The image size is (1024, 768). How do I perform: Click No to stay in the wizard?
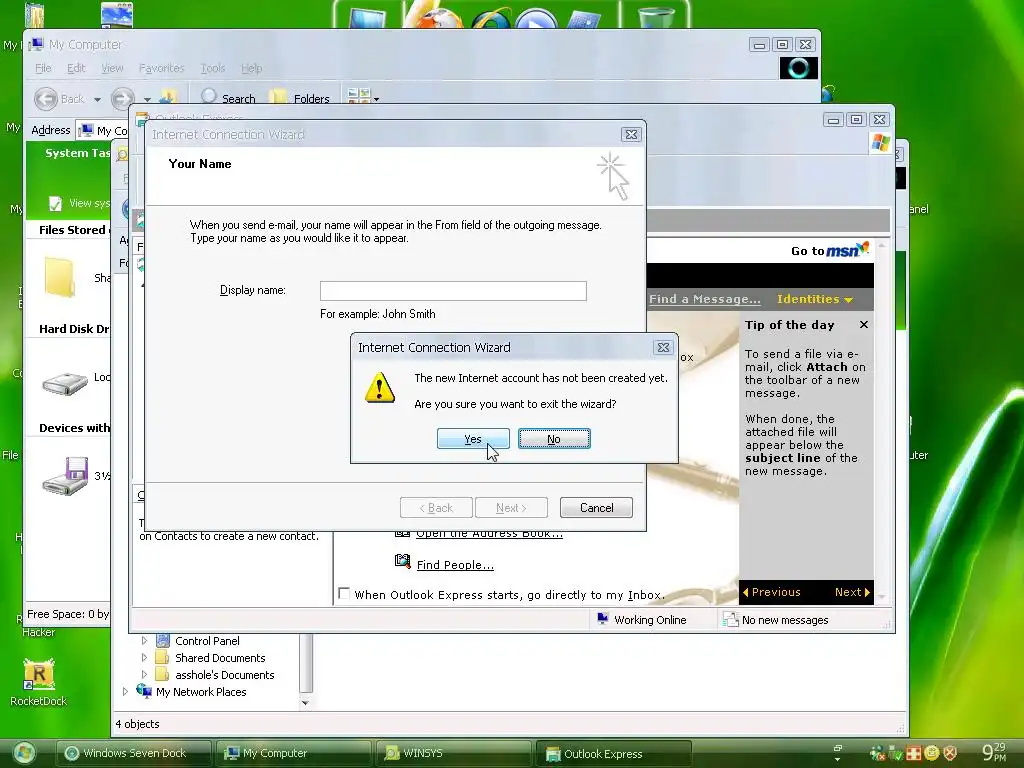pos(554,439)
